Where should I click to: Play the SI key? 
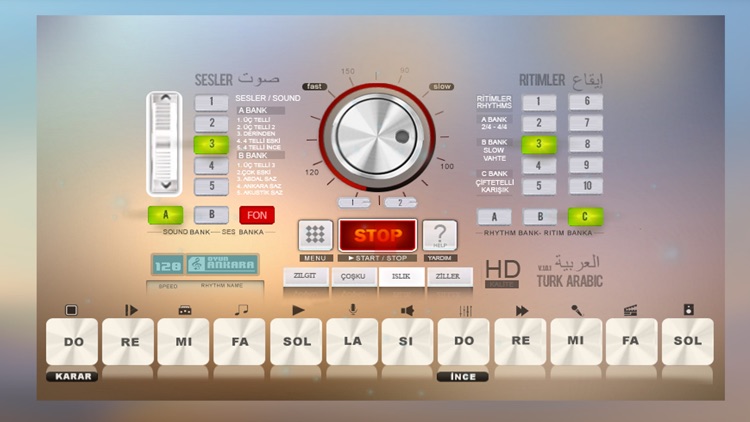[x=408, y=342]
